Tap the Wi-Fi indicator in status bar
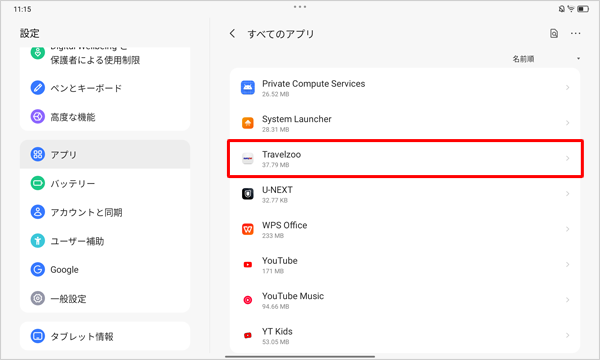The height and width of the screenshot is (360, 600). tap(571, 9)
